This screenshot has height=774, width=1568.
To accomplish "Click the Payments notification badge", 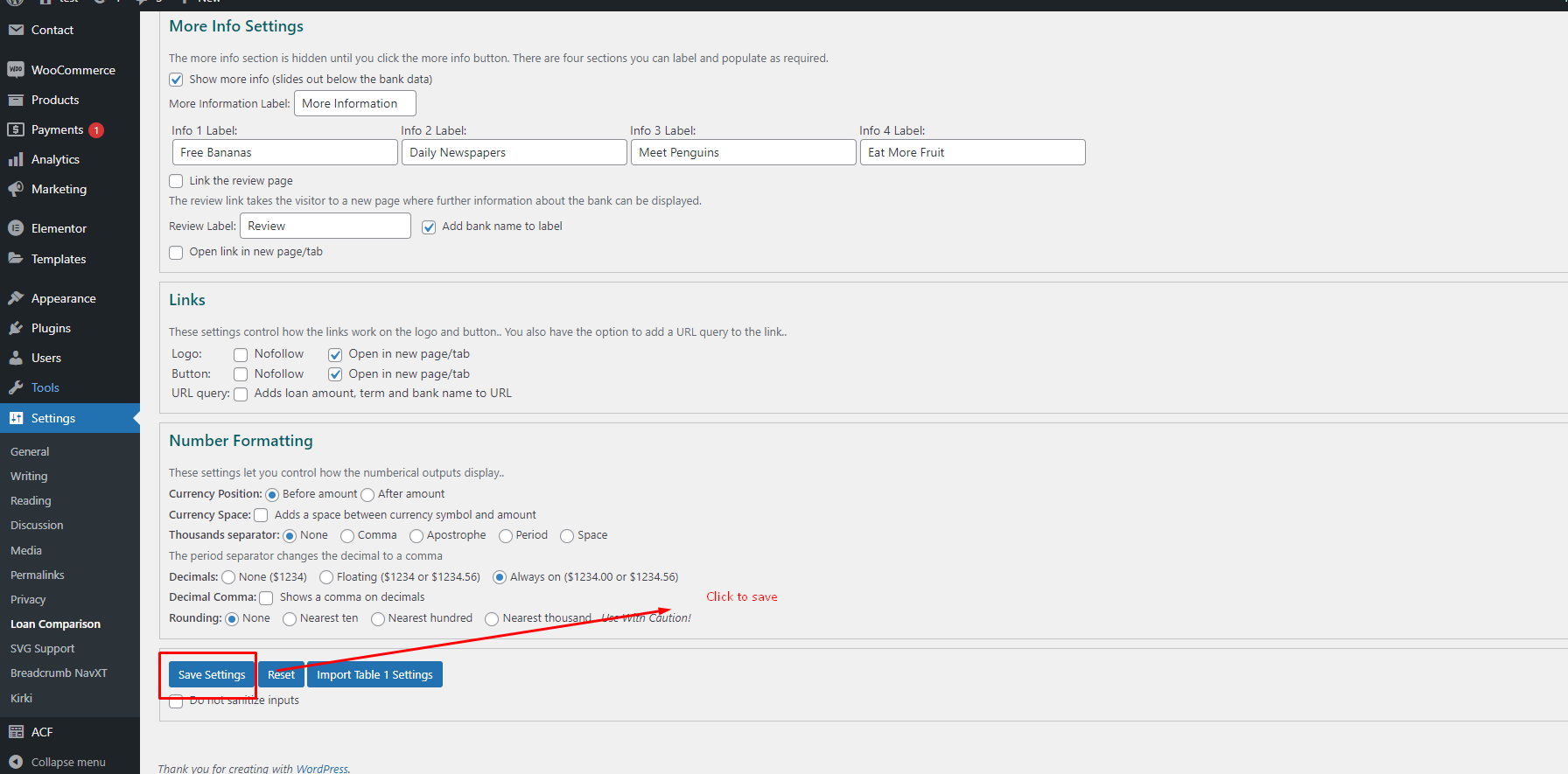I will click(96, 130).
